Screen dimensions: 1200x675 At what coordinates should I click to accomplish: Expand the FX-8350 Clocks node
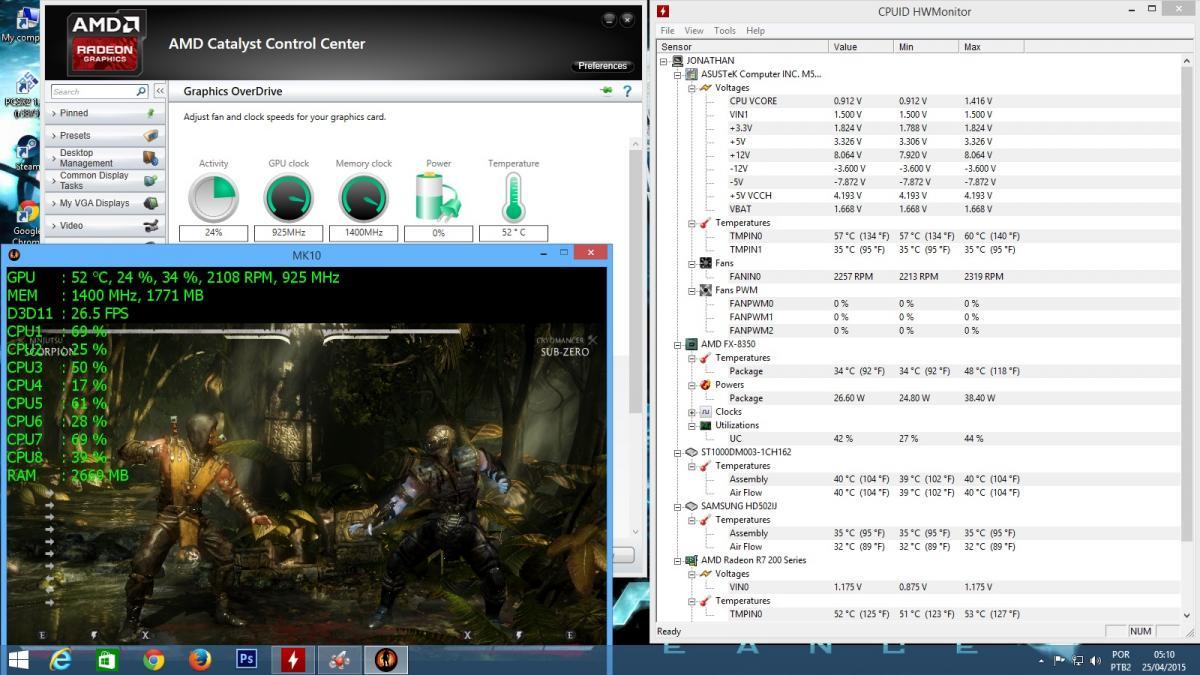[x=692, y=412]
